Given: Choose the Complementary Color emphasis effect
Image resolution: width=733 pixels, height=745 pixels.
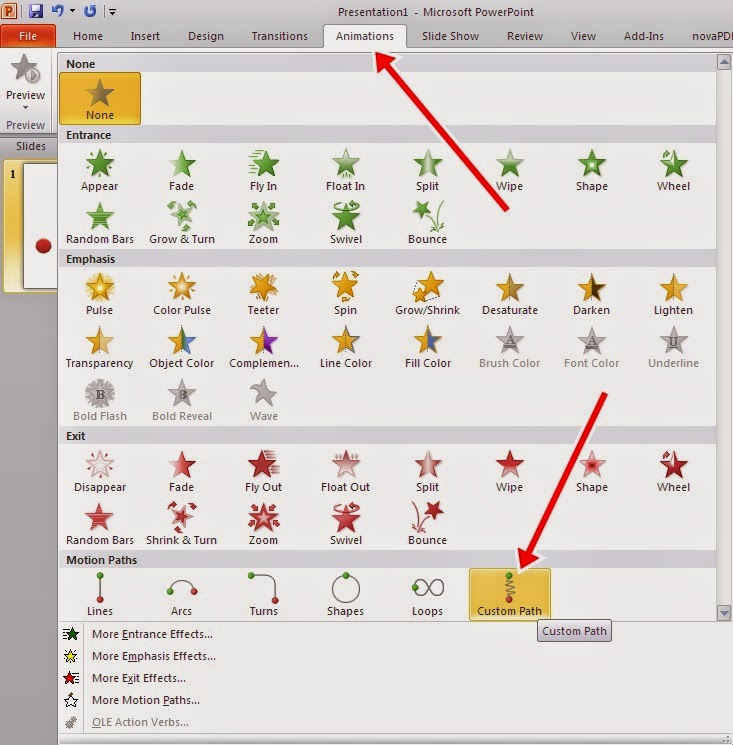Looking at the screenshot, I should pos(263,347).
